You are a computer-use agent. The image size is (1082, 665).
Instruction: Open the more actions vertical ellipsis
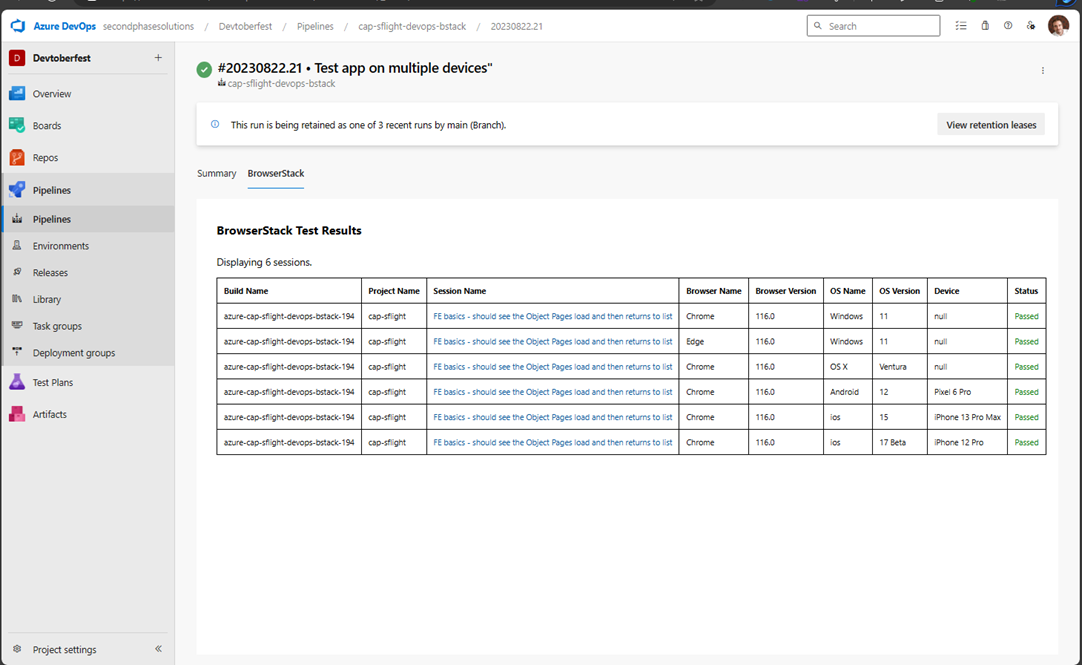(1043, 70)
